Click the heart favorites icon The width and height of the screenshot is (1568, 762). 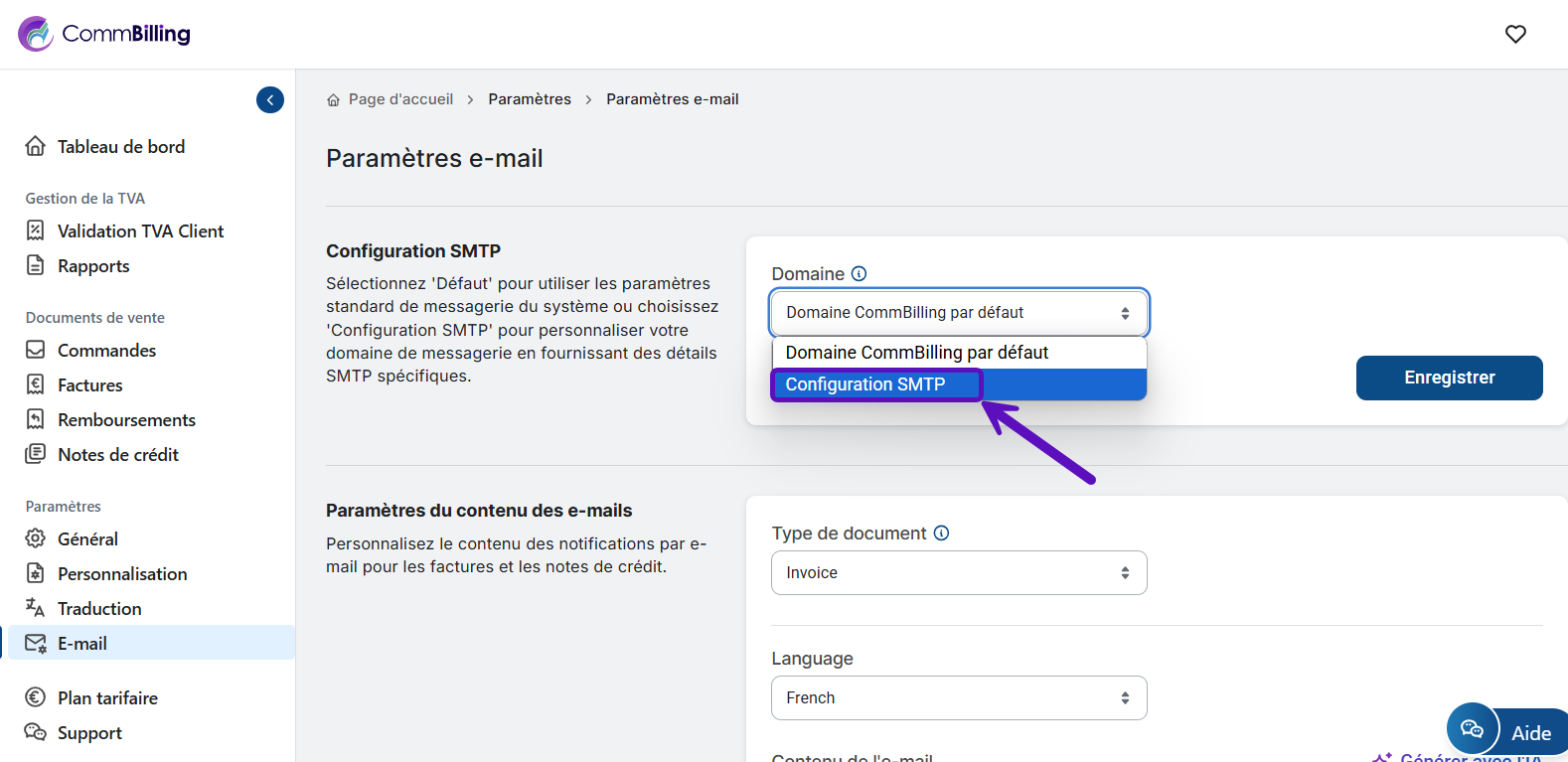pos(1514,34)
